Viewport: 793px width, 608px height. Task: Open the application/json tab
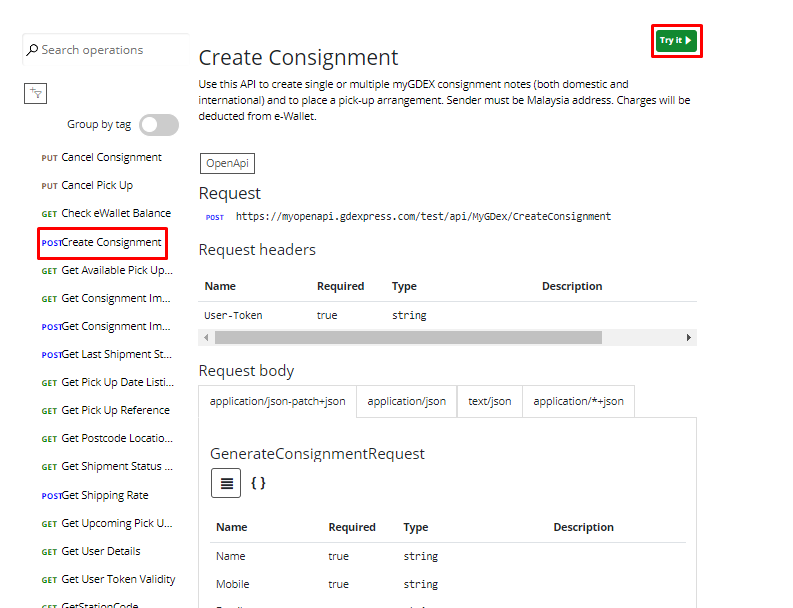pyautogui.click(x=407, y=402)
